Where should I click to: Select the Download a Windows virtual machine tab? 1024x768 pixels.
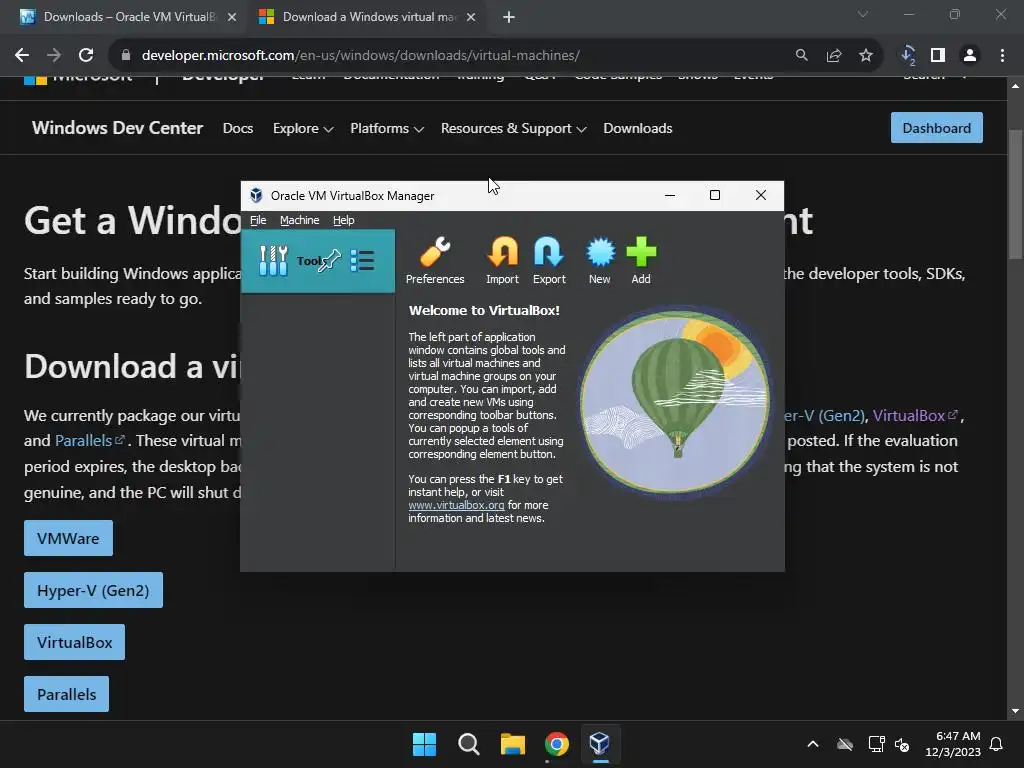tap(370, 17)
